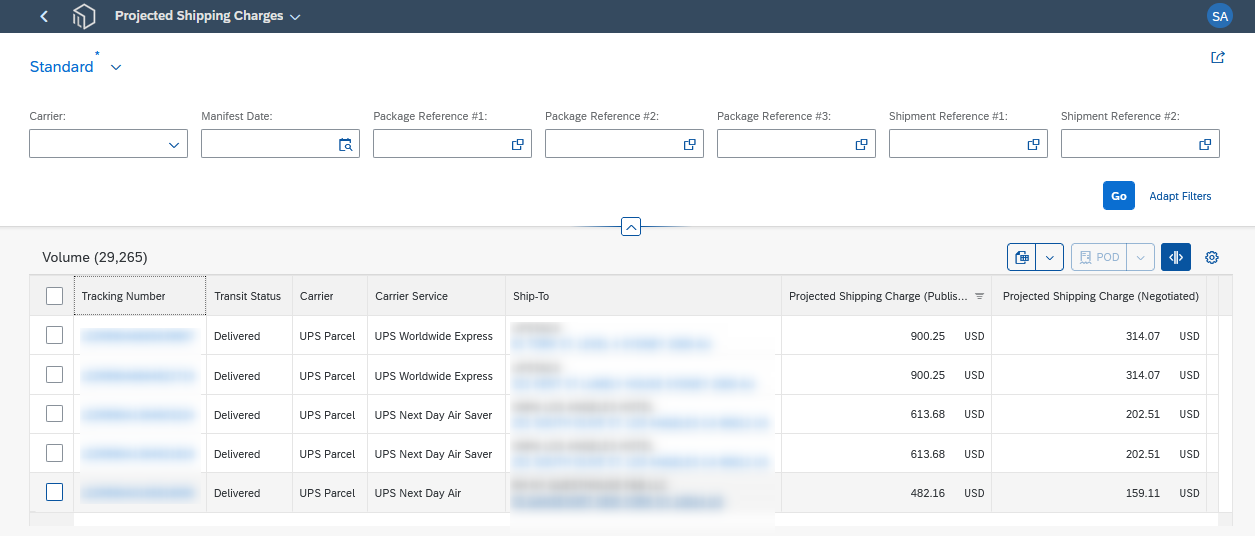Open the home logo icon
The image size is (1255, 536).
[x=84, y=16]
